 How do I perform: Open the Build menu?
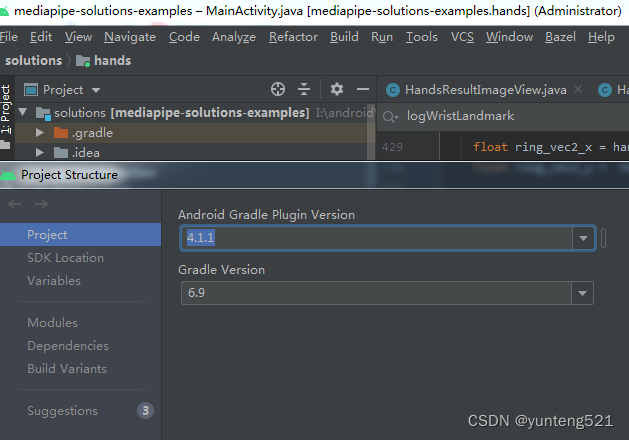[344, 37]
